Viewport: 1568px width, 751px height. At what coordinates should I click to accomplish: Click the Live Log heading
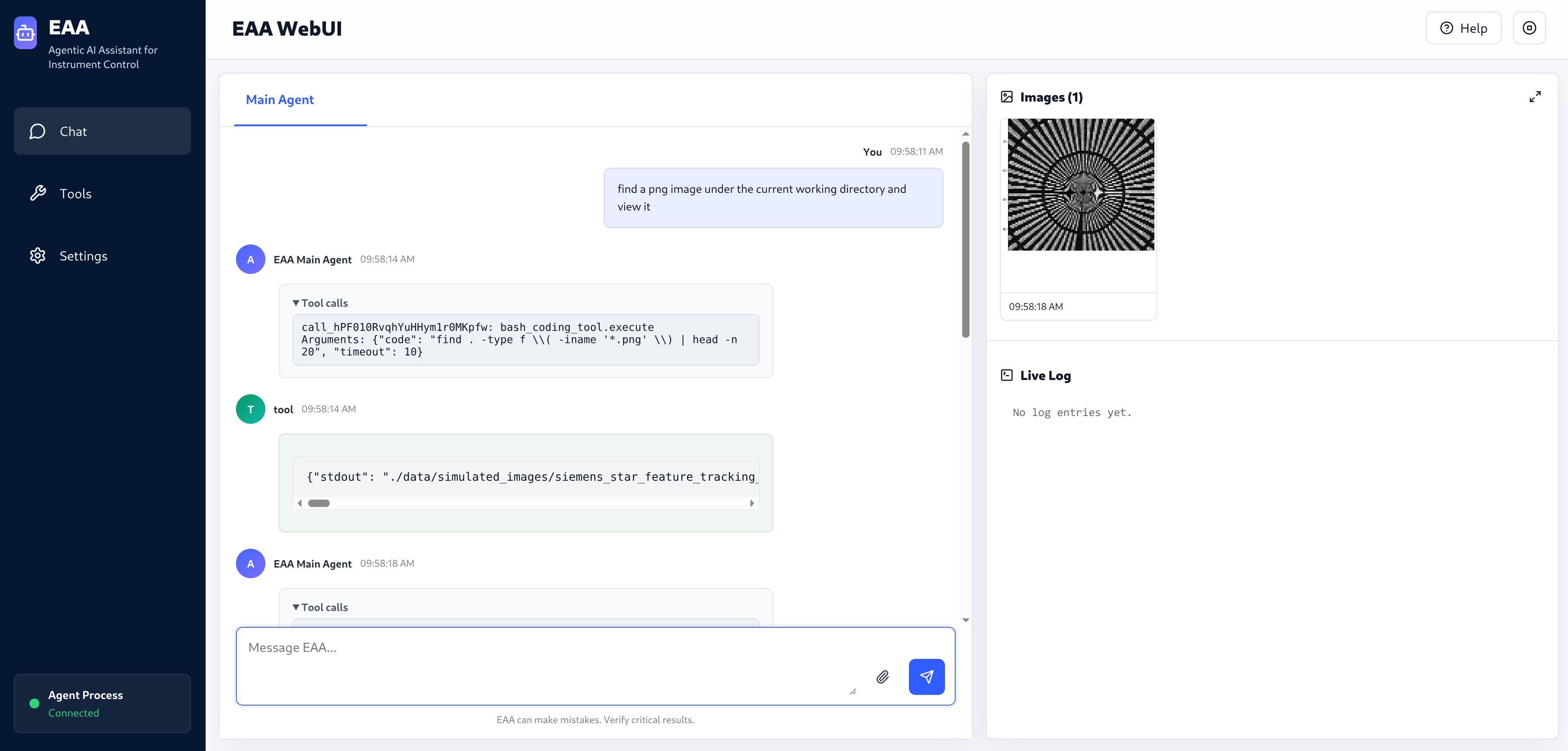(1045, 375)
